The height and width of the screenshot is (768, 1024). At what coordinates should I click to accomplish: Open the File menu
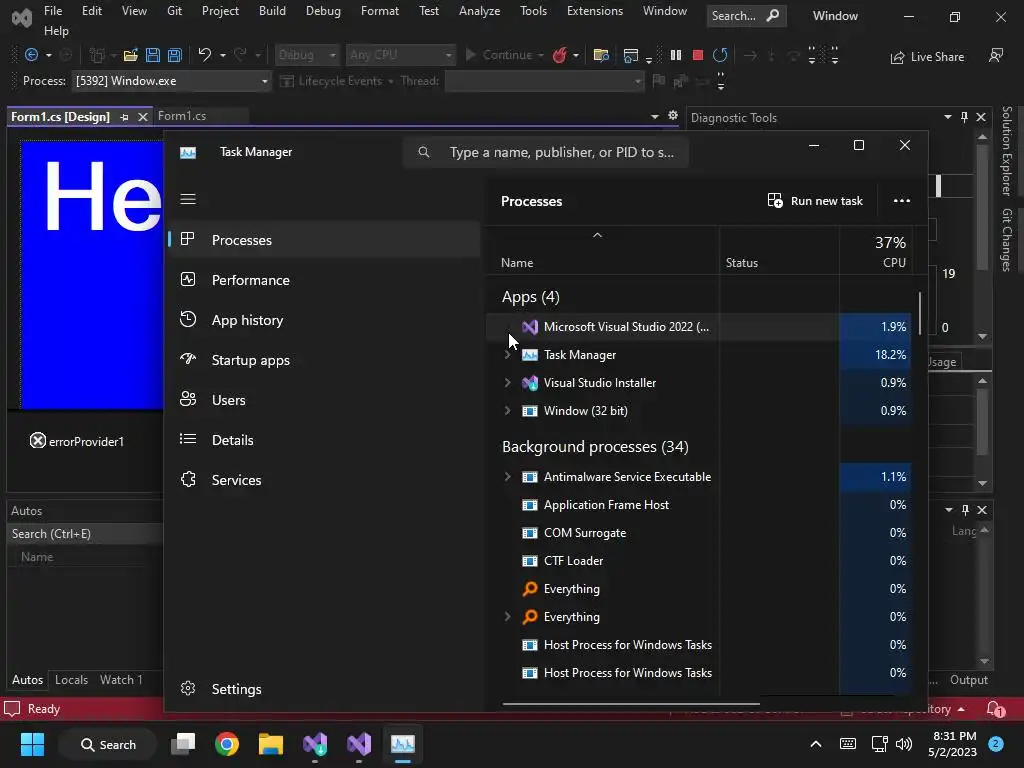pyautogui.click(x=53, y=11)
